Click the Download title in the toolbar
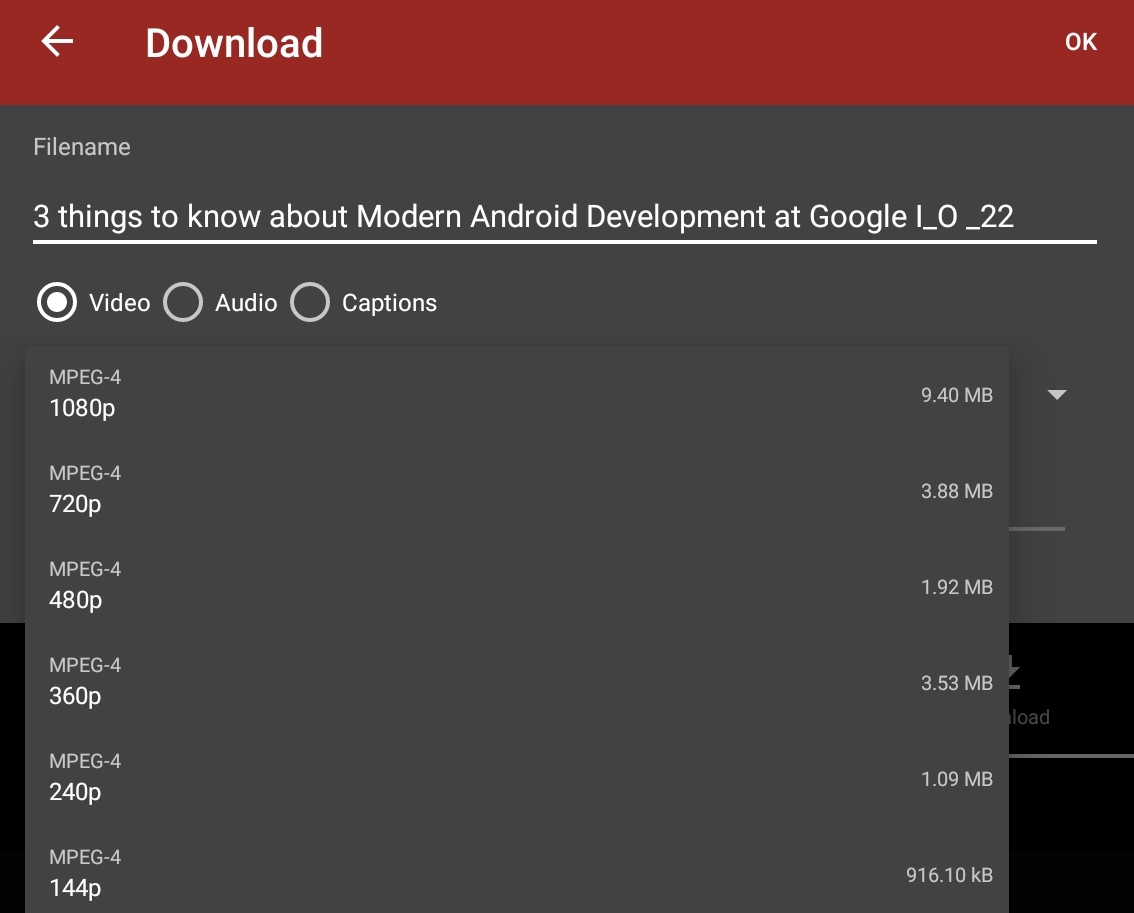The height and width of the screenshot is (913, 1134). tap(234, 42)
